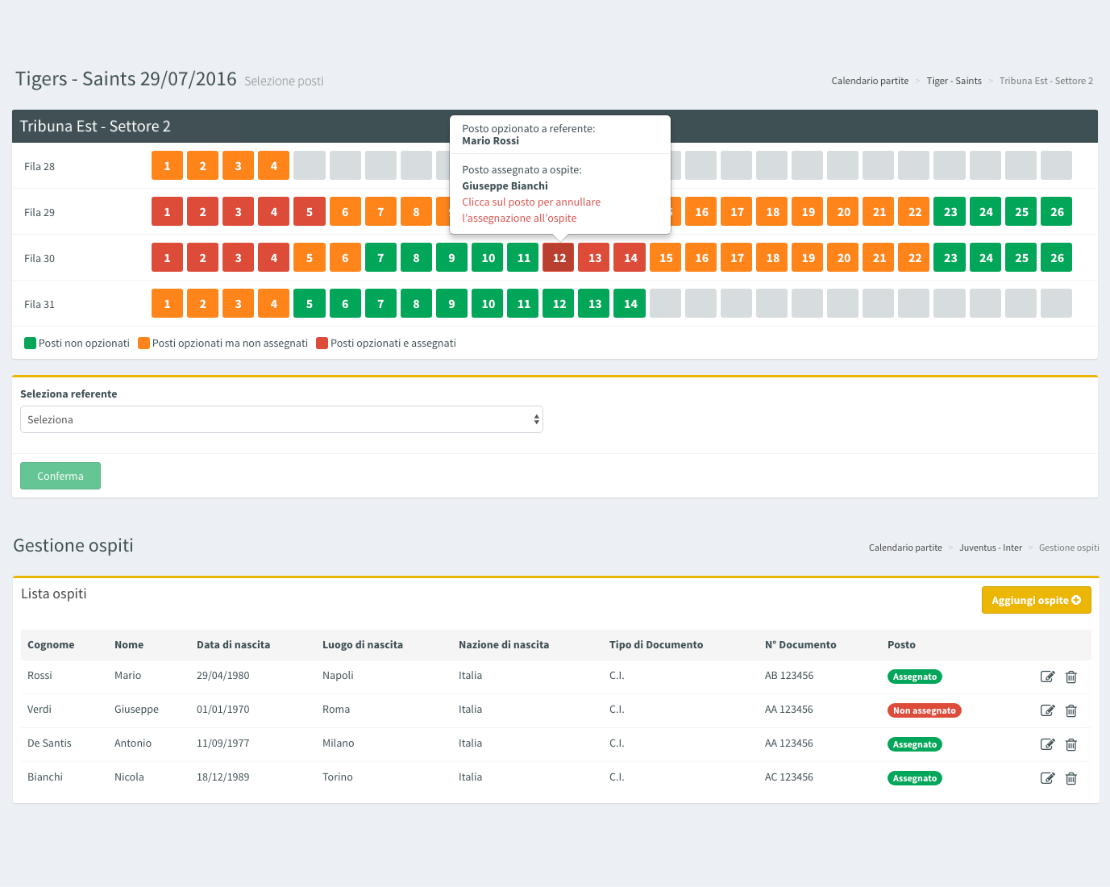1110x887 pixels.
Task: Click edit icon for guest Verdi
Action: 1047,711
